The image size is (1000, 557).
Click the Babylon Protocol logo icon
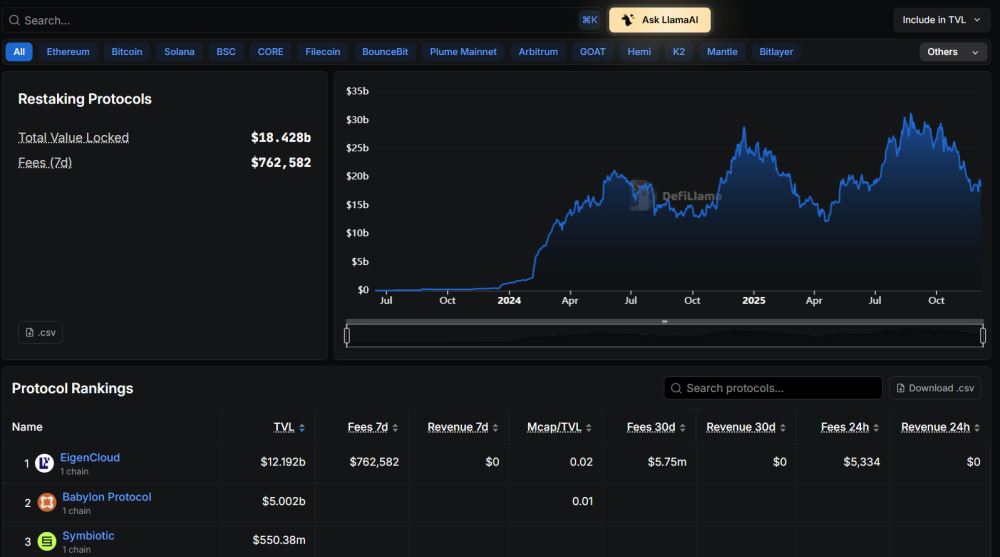47,502
